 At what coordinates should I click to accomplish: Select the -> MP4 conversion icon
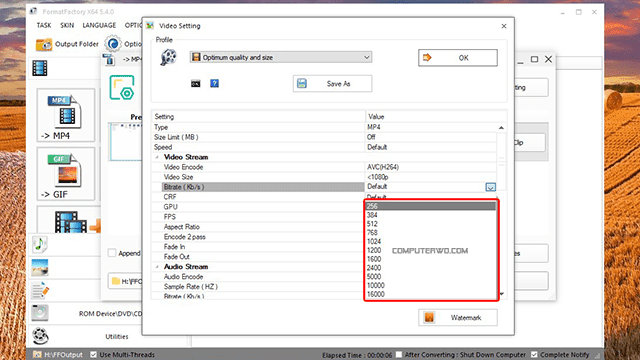click(66, 116)
